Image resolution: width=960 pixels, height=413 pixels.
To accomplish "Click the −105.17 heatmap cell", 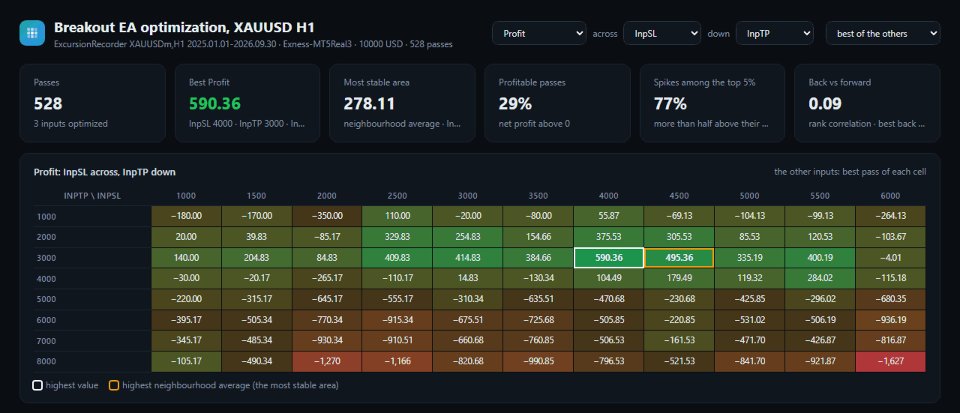I will (186, 362).
